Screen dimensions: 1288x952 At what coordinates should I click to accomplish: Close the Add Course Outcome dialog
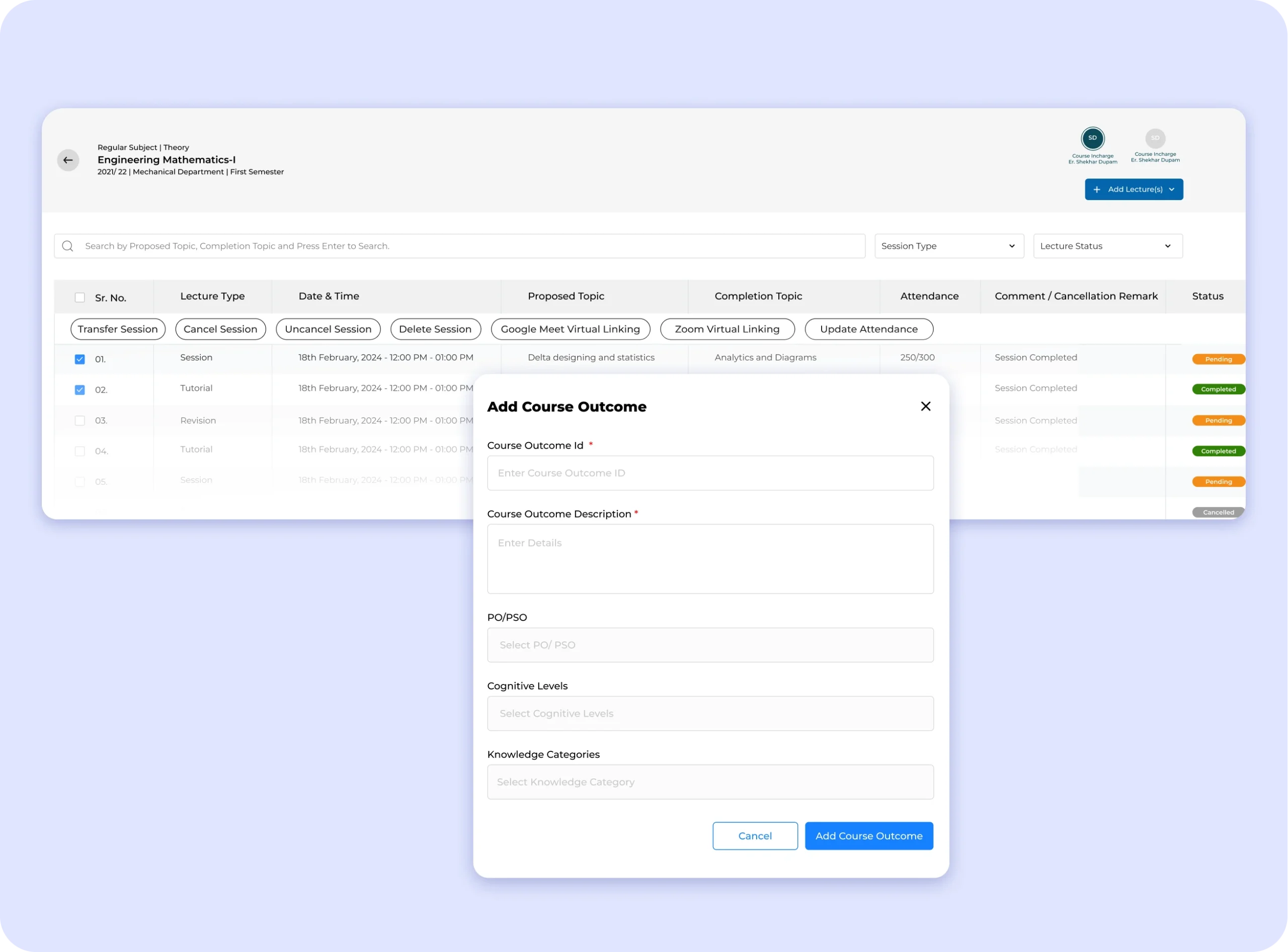(925, 406)
